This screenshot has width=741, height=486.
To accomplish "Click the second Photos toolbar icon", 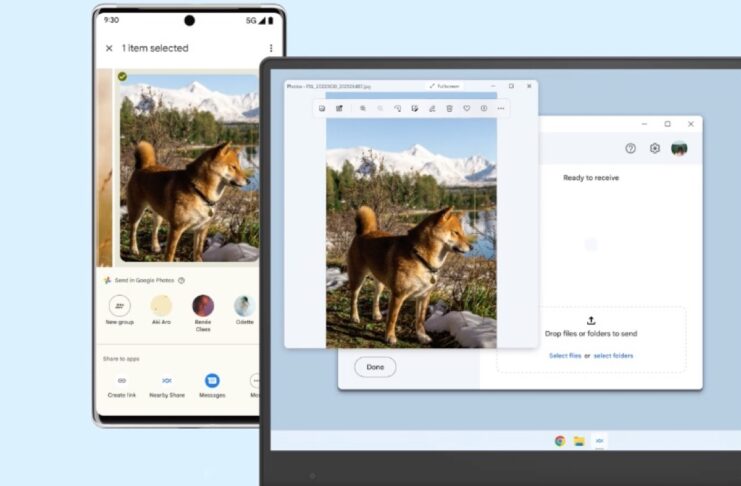I will coord(339,108).
